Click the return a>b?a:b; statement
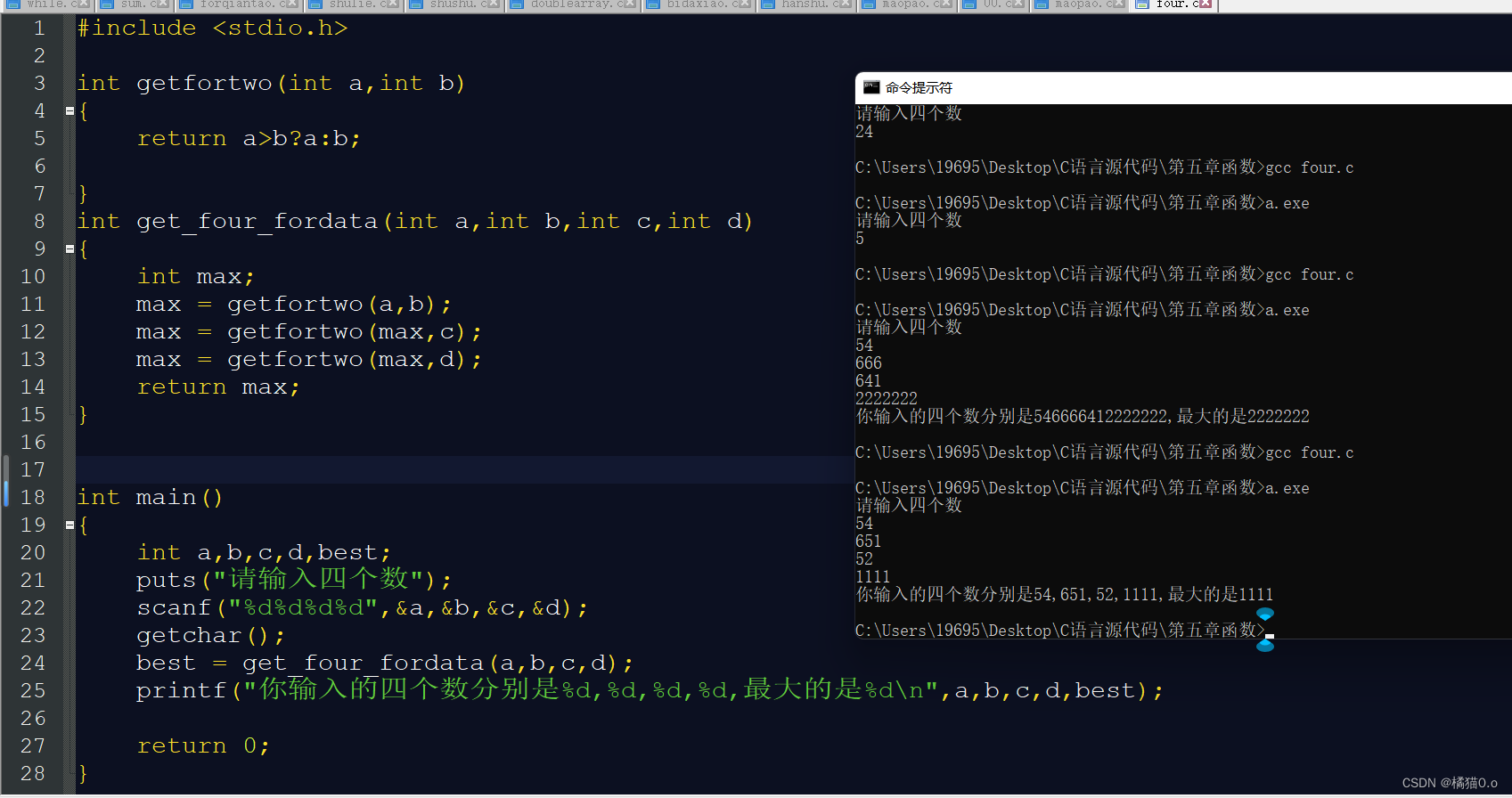The height and width of the screenshot is (798, 1512). point(249,139)
